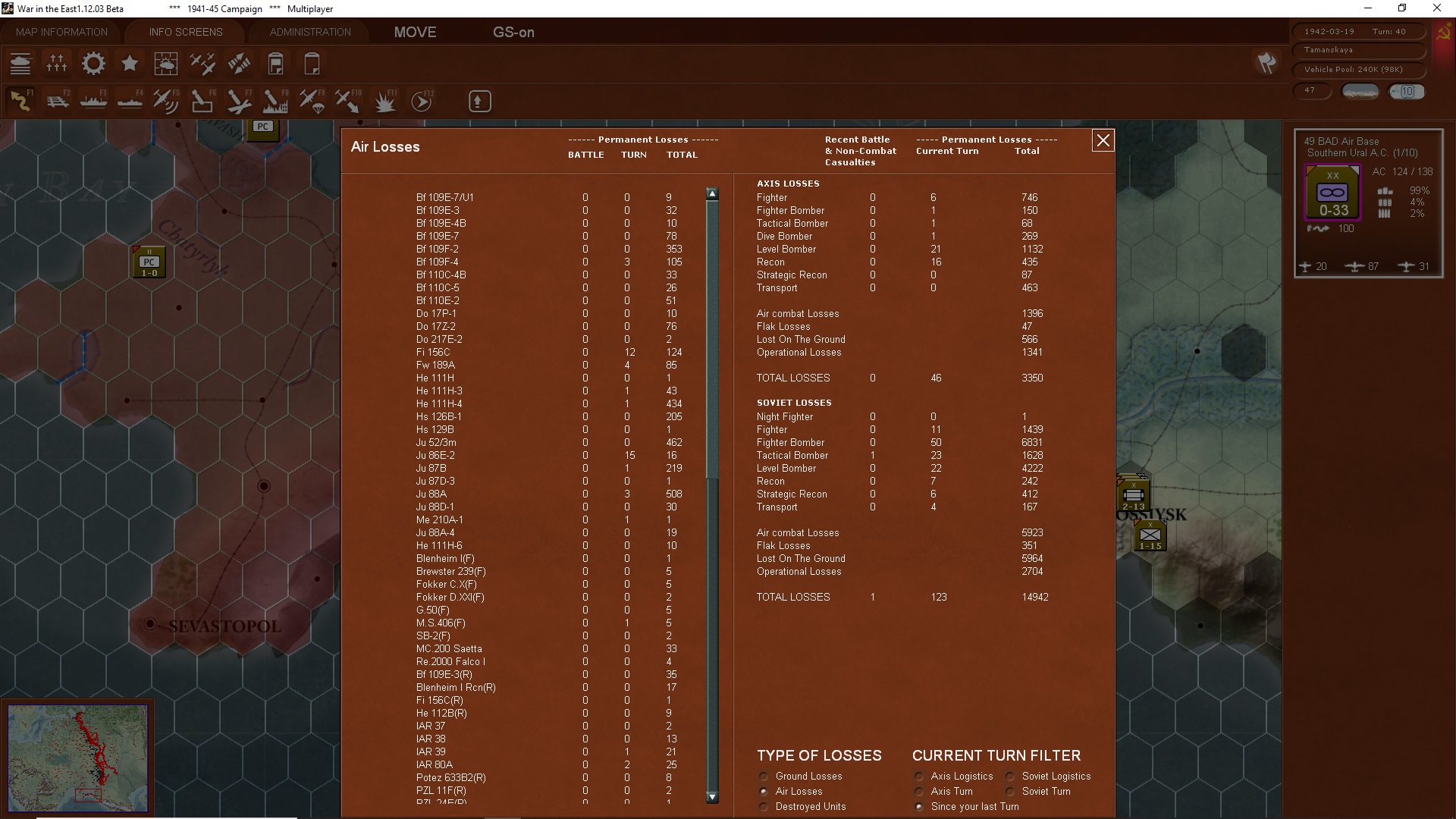Image resolution: width=1456 pixels, height=819 pixels.
Task: Click the aircraft list scroll-down arrow
Action: (712, 797)
